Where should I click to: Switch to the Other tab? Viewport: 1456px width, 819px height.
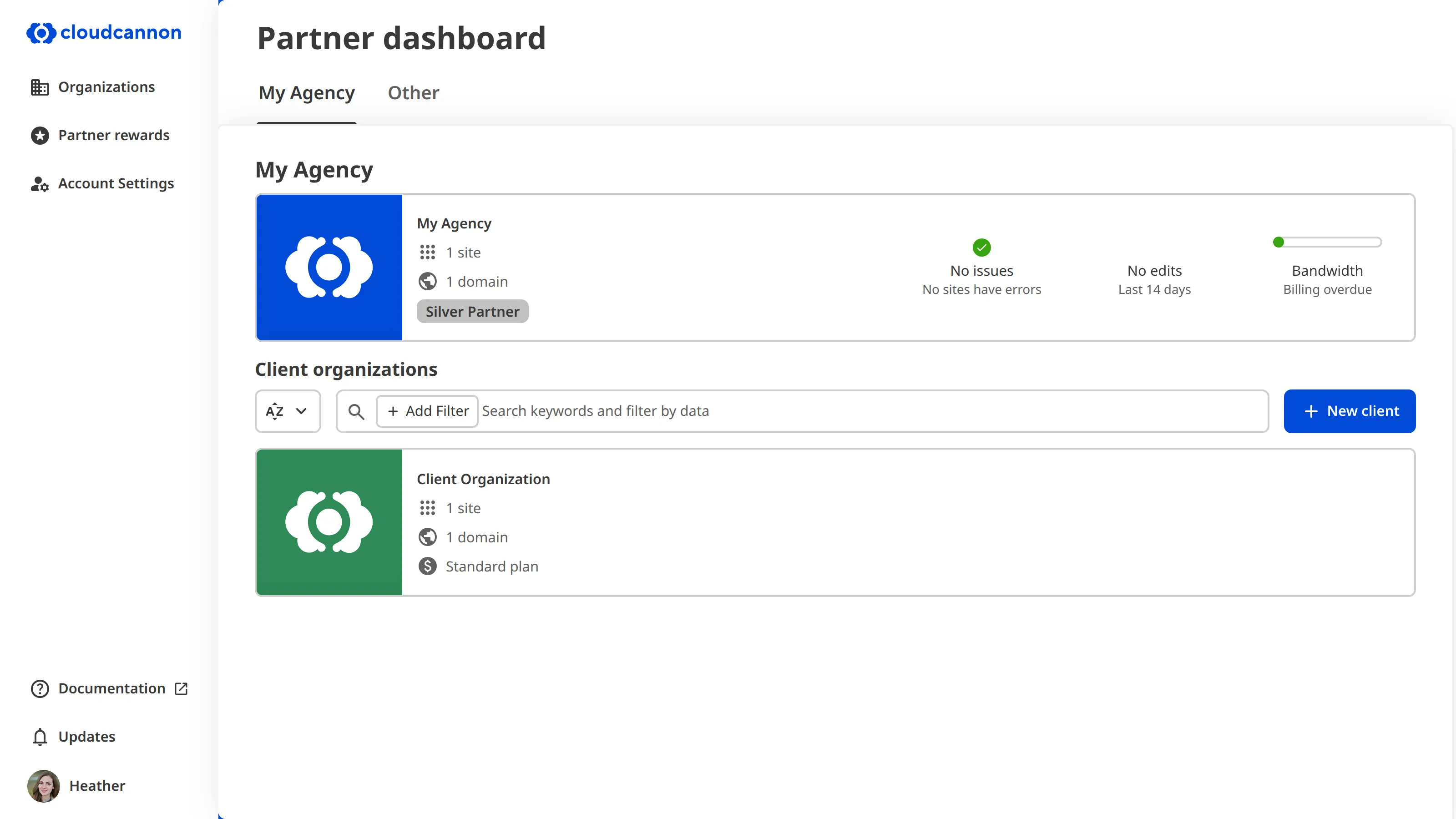pyautogui.click(x=413, y=93)
